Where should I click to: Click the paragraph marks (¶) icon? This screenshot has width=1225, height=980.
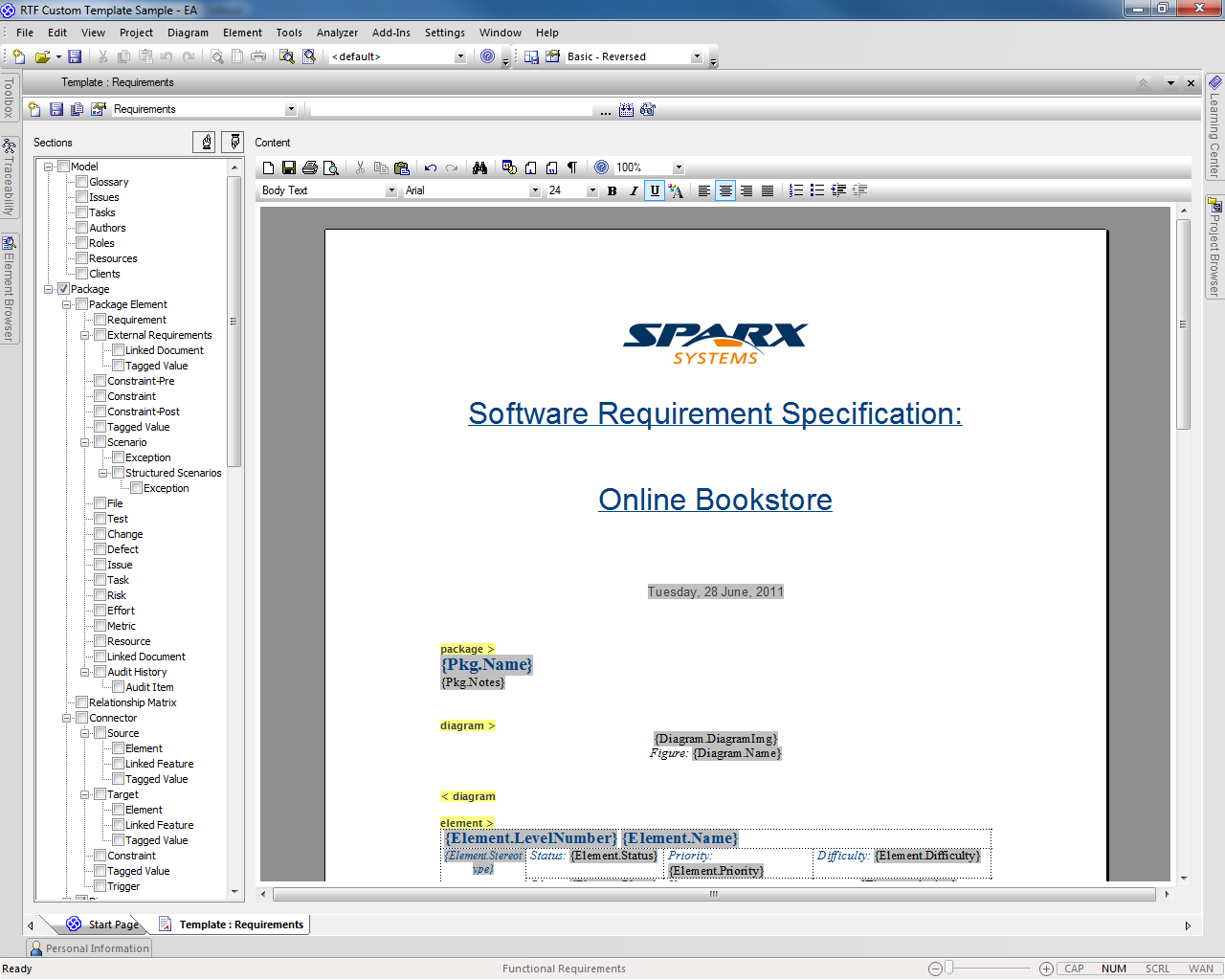pos(572,167)
